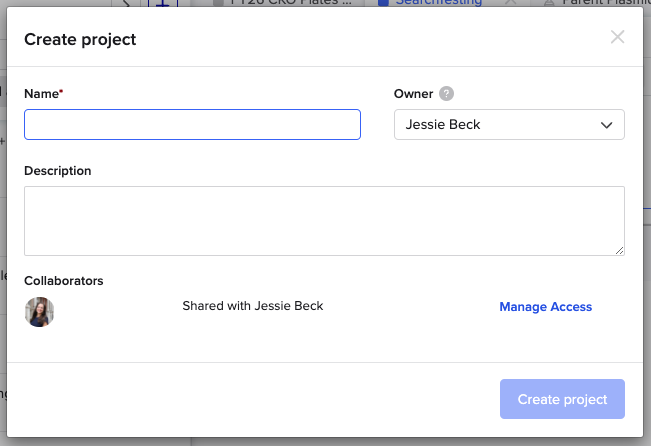Click Jessie Beck's collaborator avatar
This screenshot has width=651, height=446.
(39, 312)
